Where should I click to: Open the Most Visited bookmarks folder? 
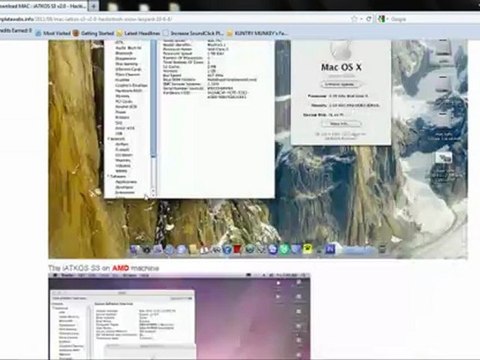[x=53, y=33]
